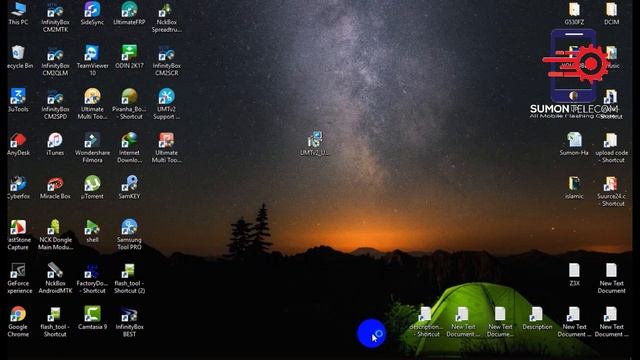Image resolution: width=640 pixels, height=360 pixels.
Task: Open the red Ultimate Multi Tool icon
Action: click(167, 148)
